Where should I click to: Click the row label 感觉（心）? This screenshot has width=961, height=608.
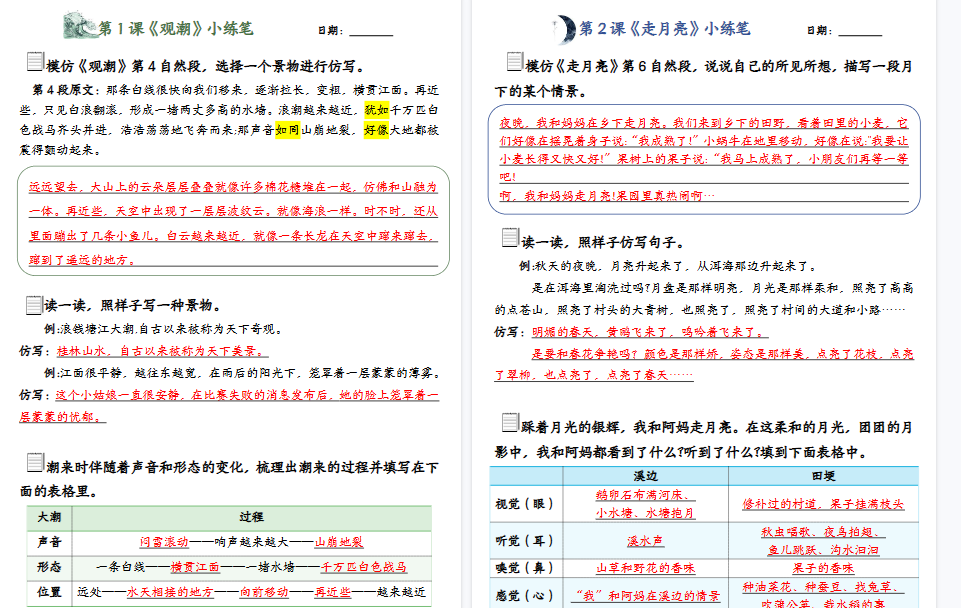525,596
